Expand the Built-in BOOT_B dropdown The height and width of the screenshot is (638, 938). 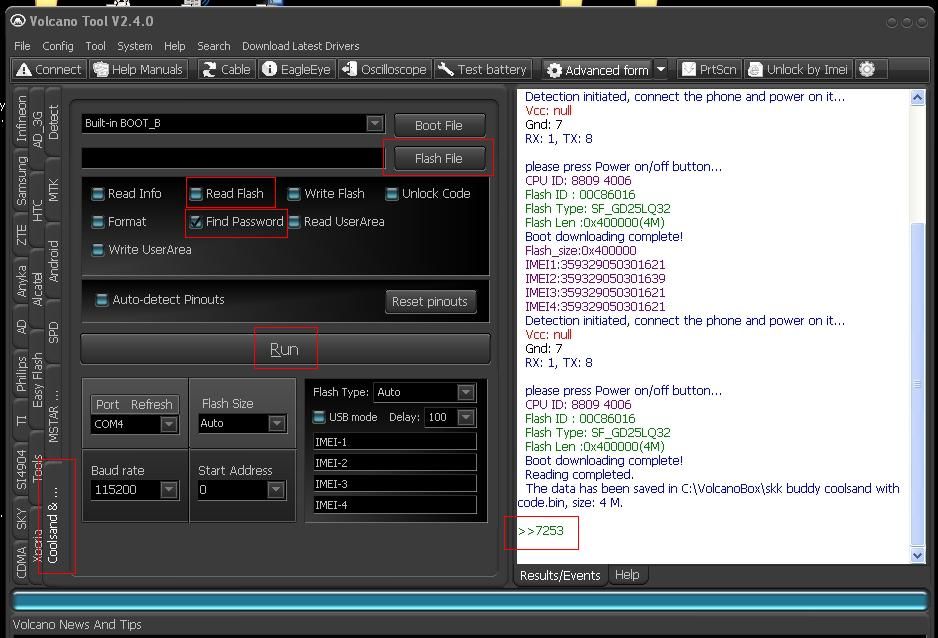(374, 124)
